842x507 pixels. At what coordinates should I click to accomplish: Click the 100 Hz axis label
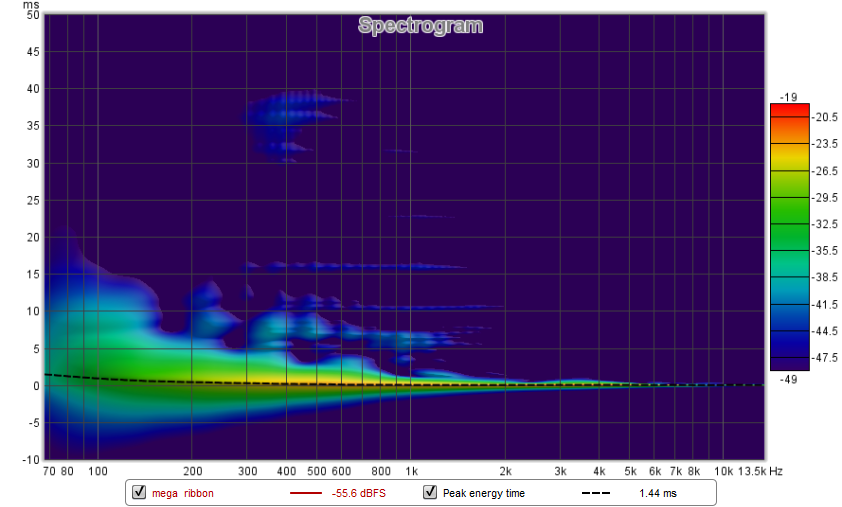tap(98, 471)
